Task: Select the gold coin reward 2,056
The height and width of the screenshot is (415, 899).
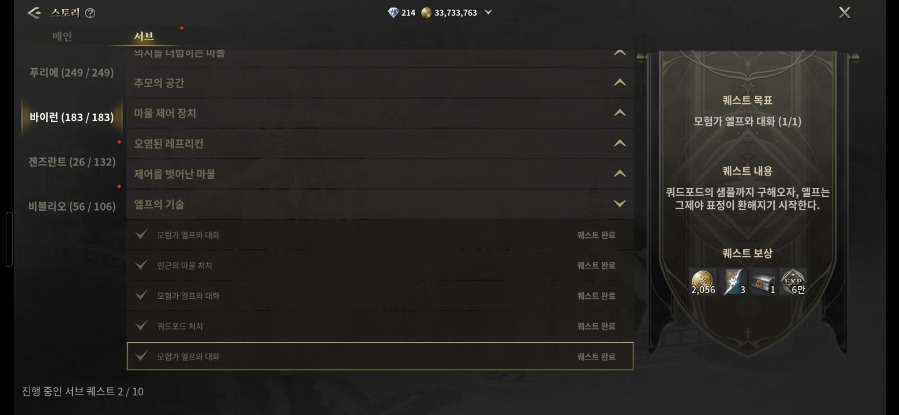Action: coord(704,282)
